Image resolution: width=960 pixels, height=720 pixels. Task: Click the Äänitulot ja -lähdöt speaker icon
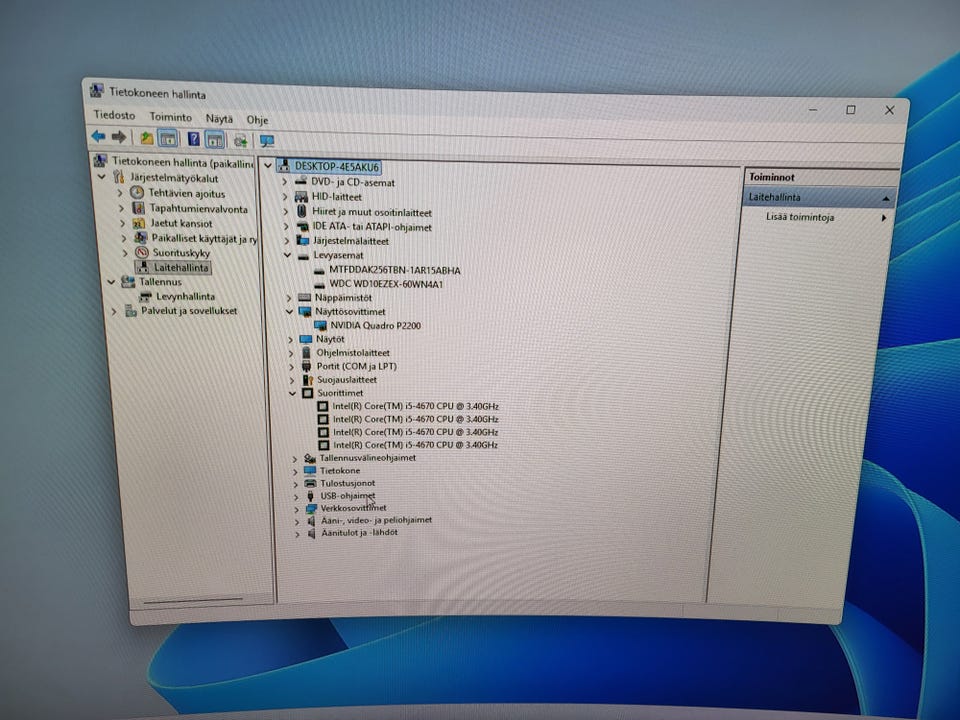coord(311,533)
